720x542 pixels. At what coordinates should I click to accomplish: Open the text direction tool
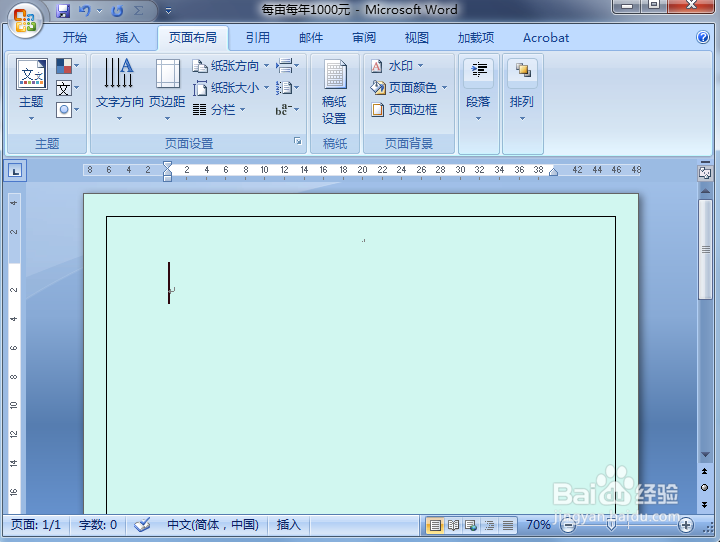pyautogui.click(x=119, y=89)
